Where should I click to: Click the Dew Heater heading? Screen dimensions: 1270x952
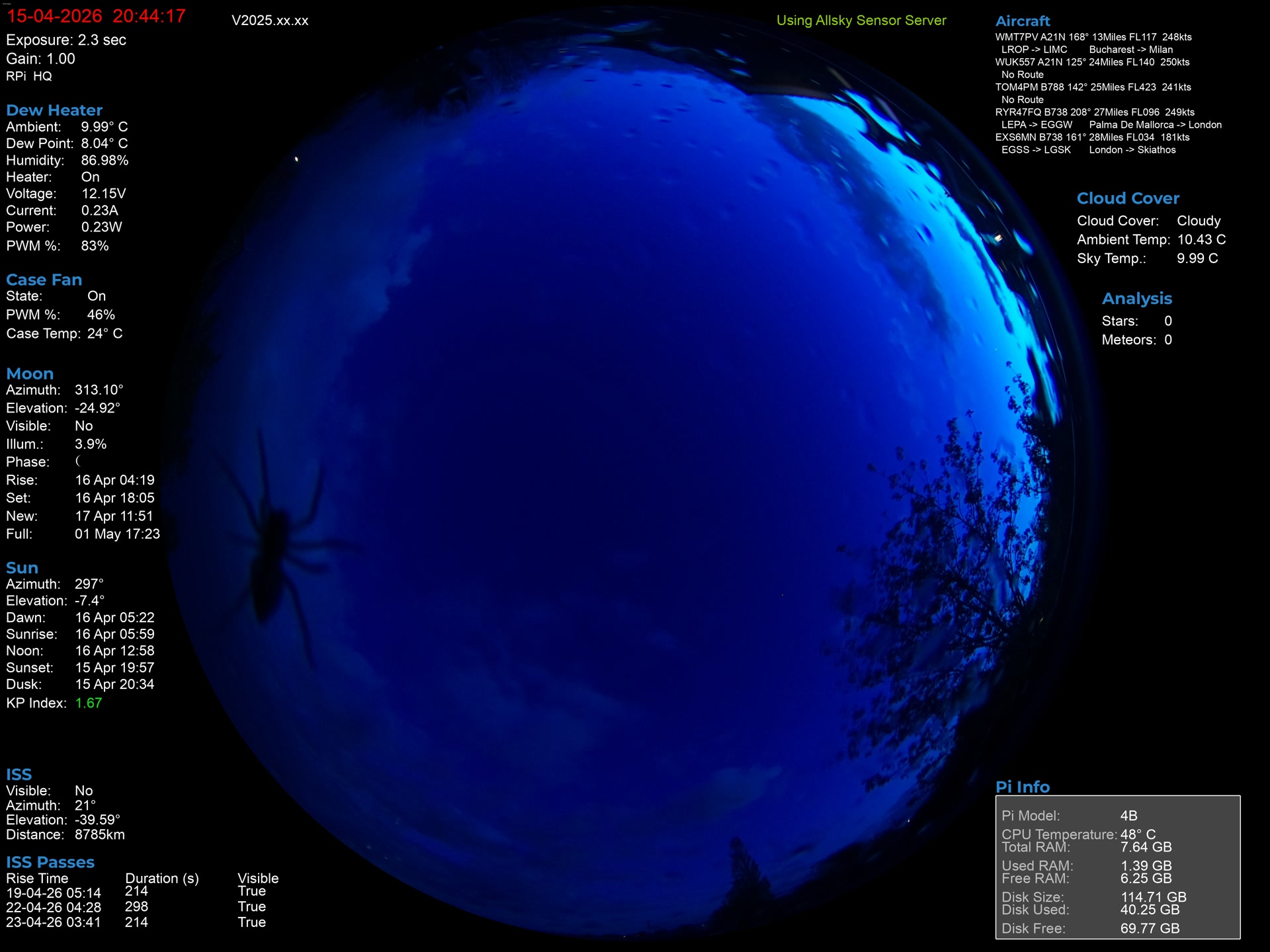(54, 110)
